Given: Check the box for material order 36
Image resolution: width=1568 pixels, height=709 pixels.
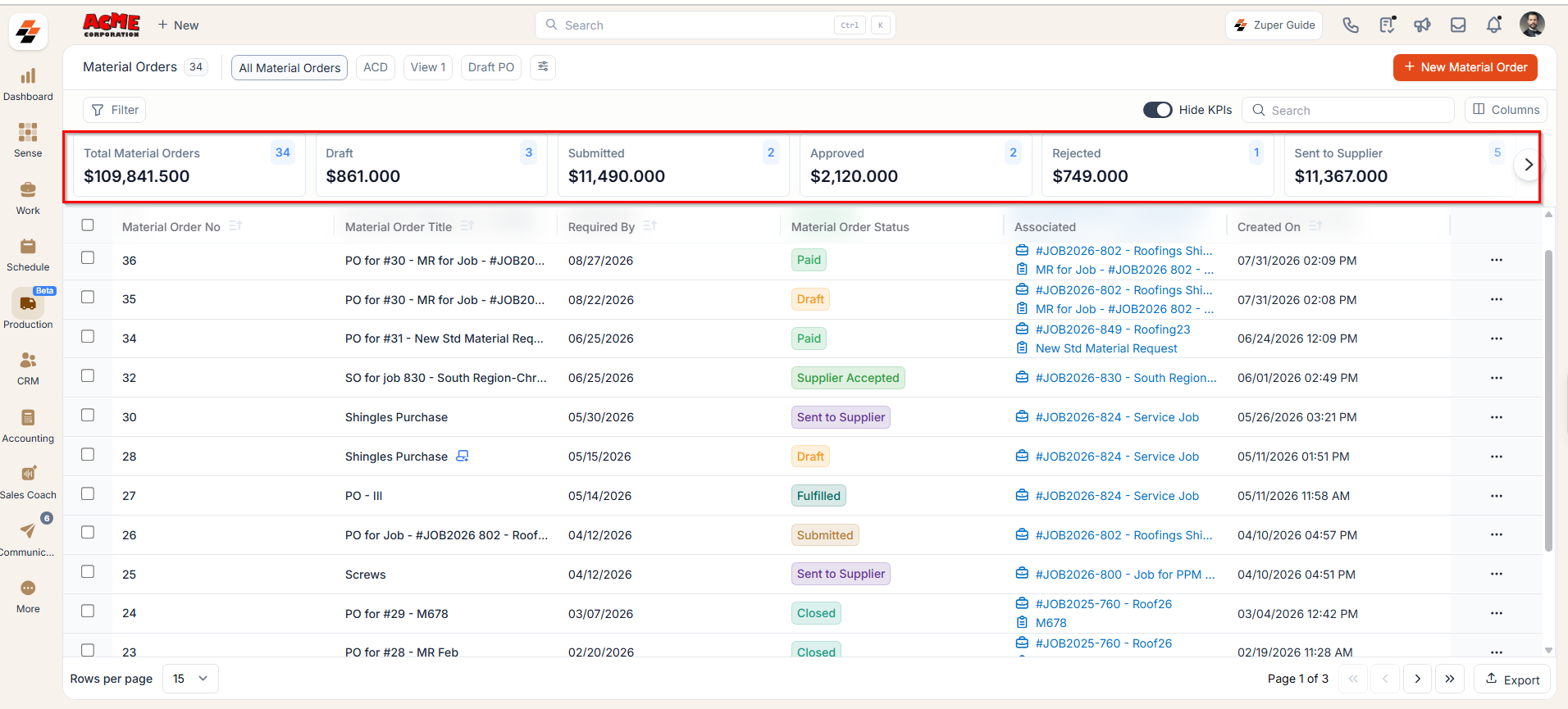Looking at the screenshot, I should click(x=88, y=257).
